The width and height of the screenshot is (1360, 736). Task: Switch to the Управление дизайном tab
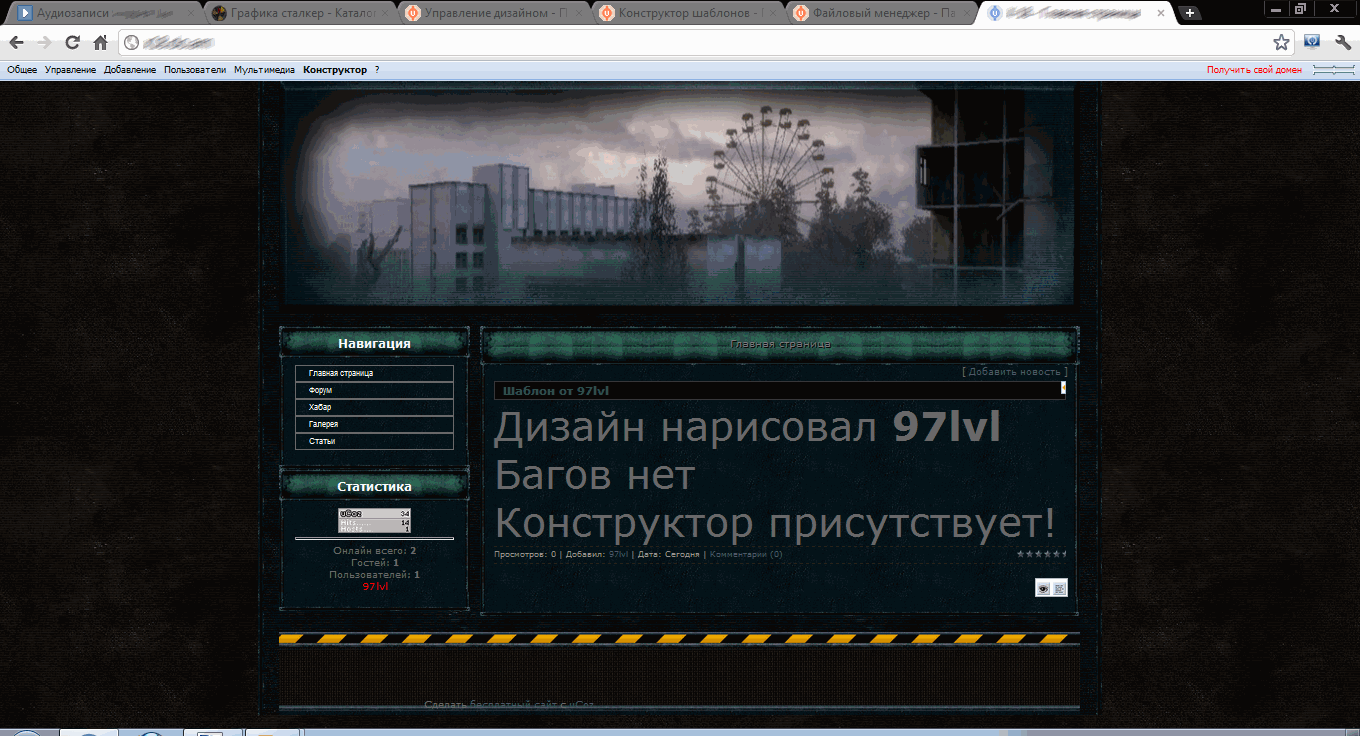[x=492, y=14]
